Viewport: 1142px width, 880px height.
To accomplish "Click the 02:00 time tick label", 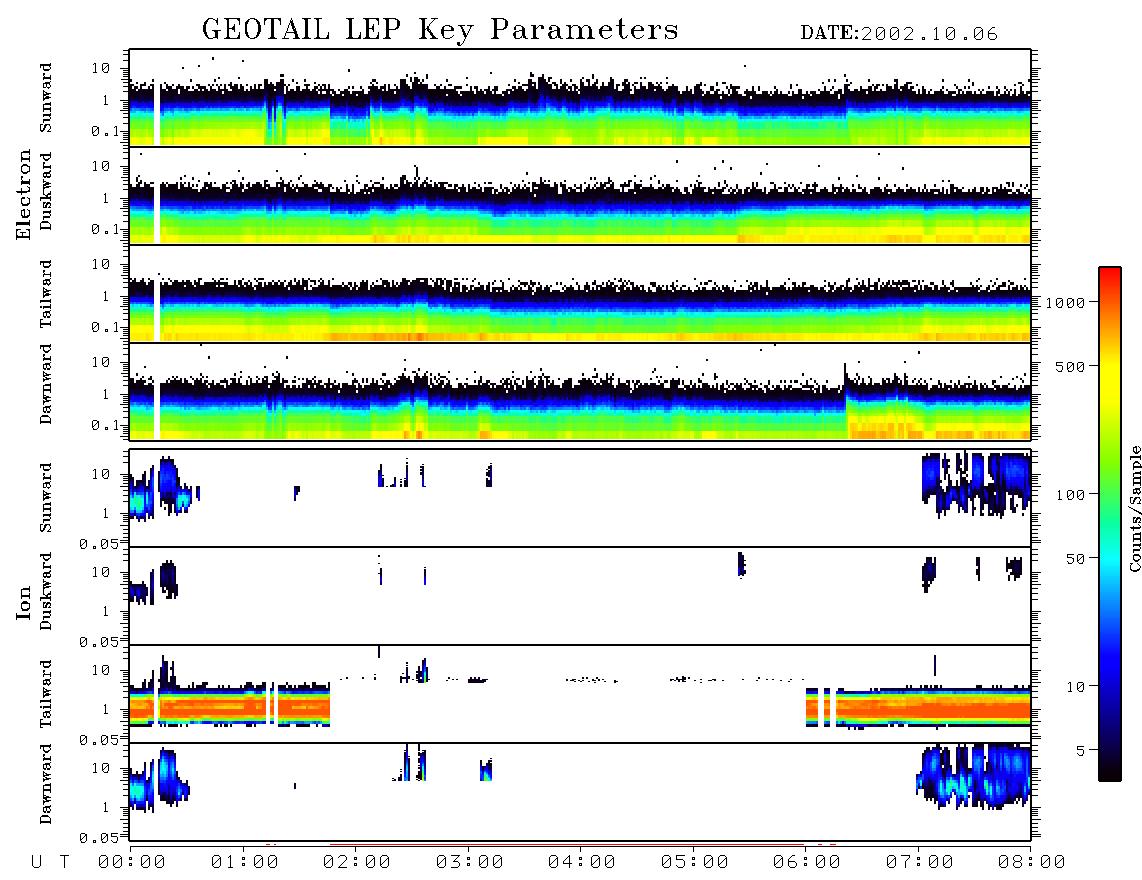I will pyautogui.click(x=357, y=863).
